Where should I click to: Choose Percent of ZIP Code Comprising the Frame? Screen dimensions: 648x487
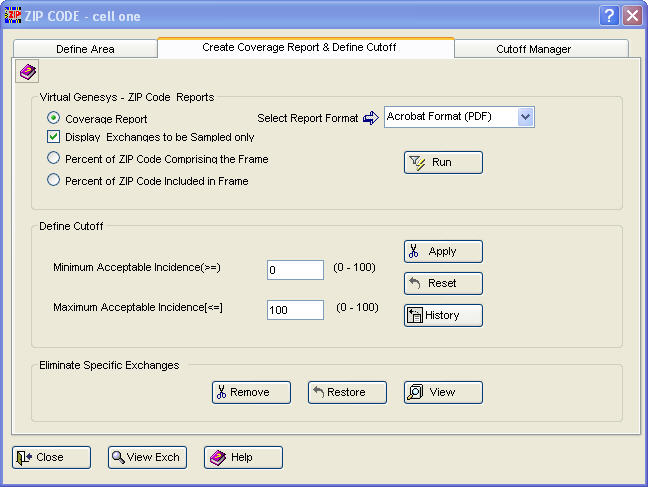pyautogui.click(x=53, y=158)
